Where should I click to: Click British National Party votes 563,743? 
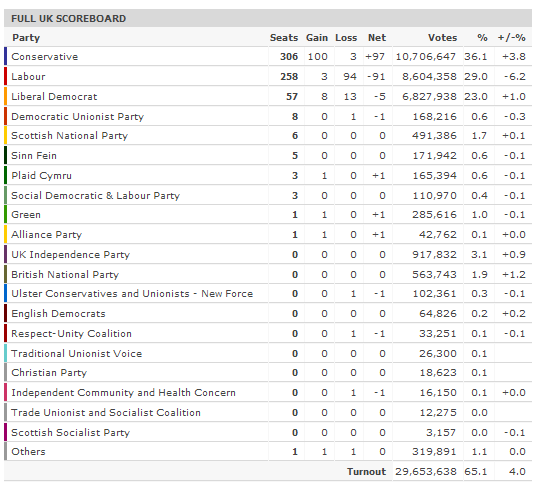(x=434, y=274)
